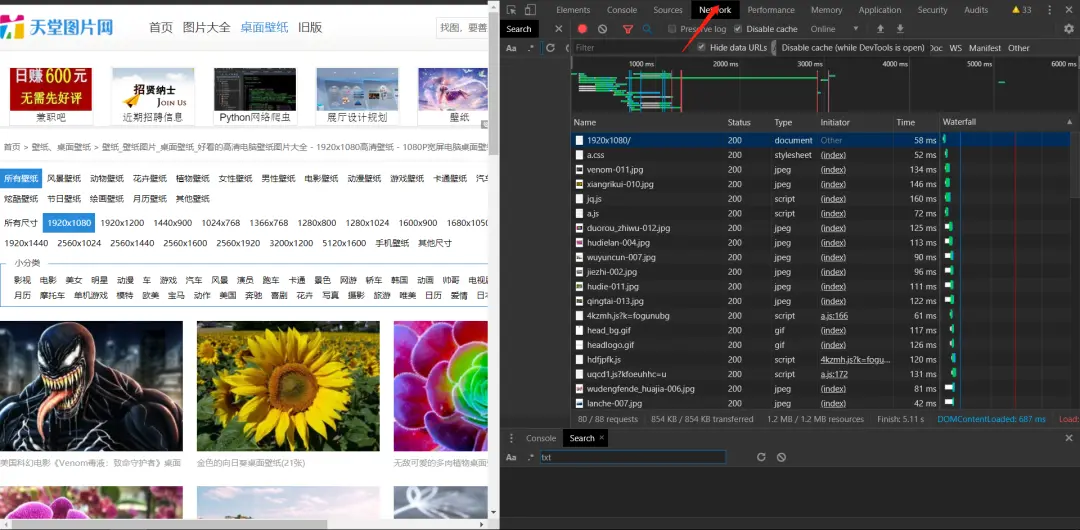This screenshot has height=530, width=1080.
Task: Open network search with magnifier icon
Action: [x=647, y=29]
